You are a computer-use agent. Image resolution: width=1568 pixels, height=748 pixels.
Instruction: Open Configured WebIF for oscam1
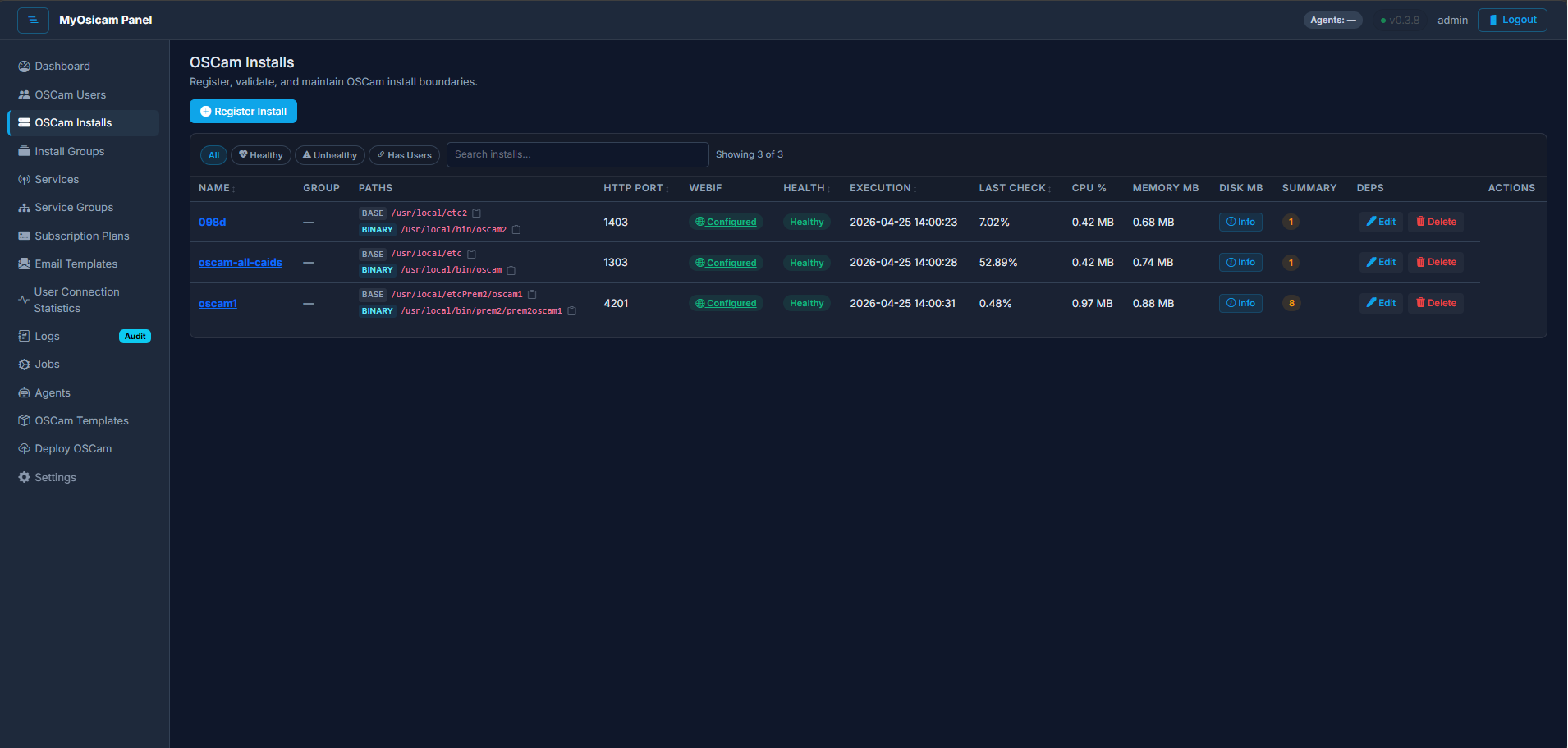pos(726,303)
